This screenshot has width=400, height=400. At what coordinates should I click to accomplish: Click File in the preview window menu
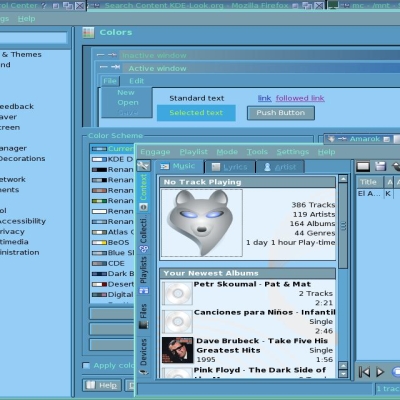[x=110, y=81]
